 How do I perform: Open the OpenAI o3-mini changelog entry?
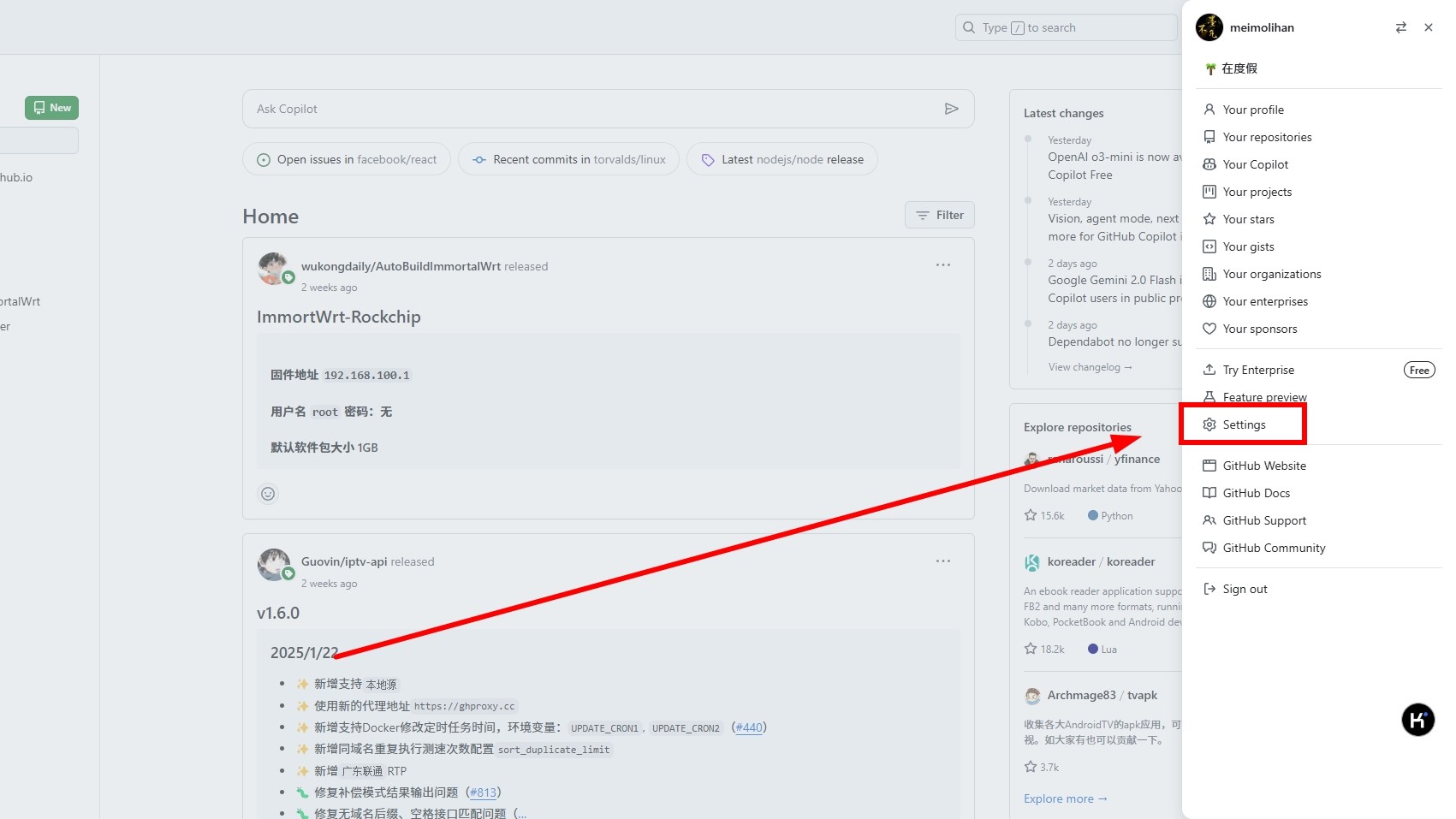tap(1114, 166)
